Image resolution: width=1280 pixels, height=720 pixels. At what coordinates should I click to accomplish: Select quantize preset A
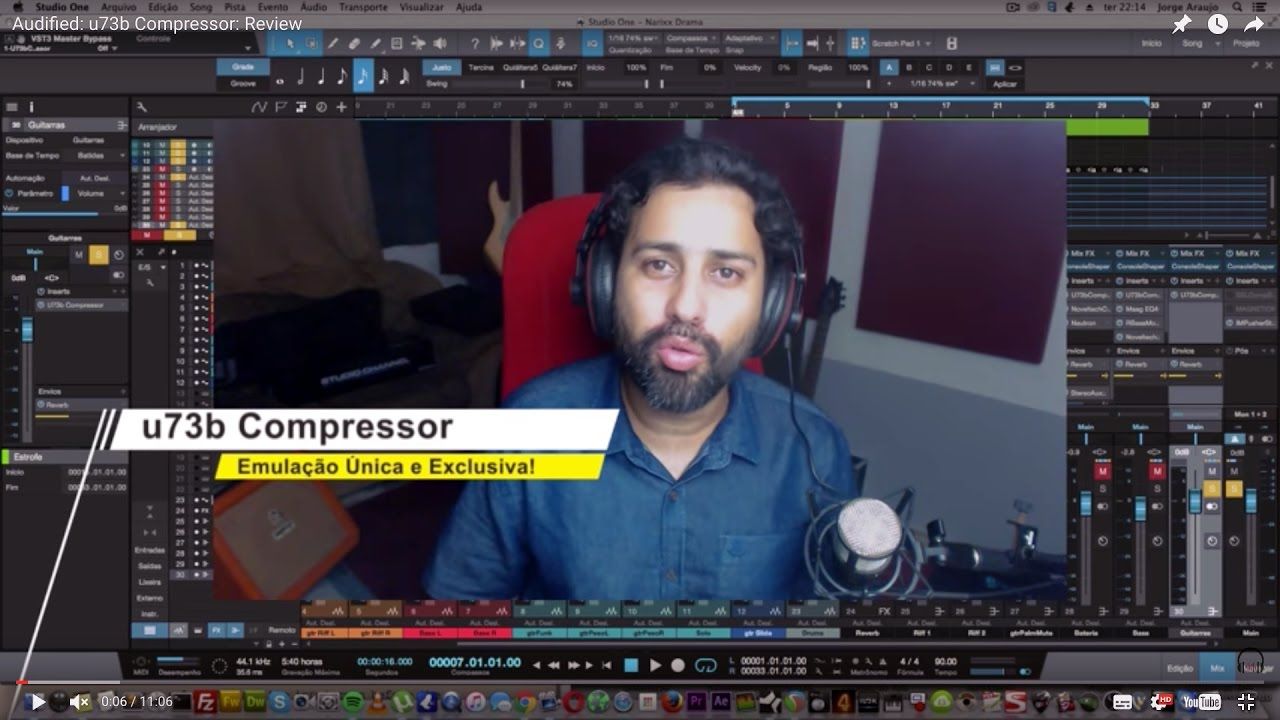pos(888,67)
